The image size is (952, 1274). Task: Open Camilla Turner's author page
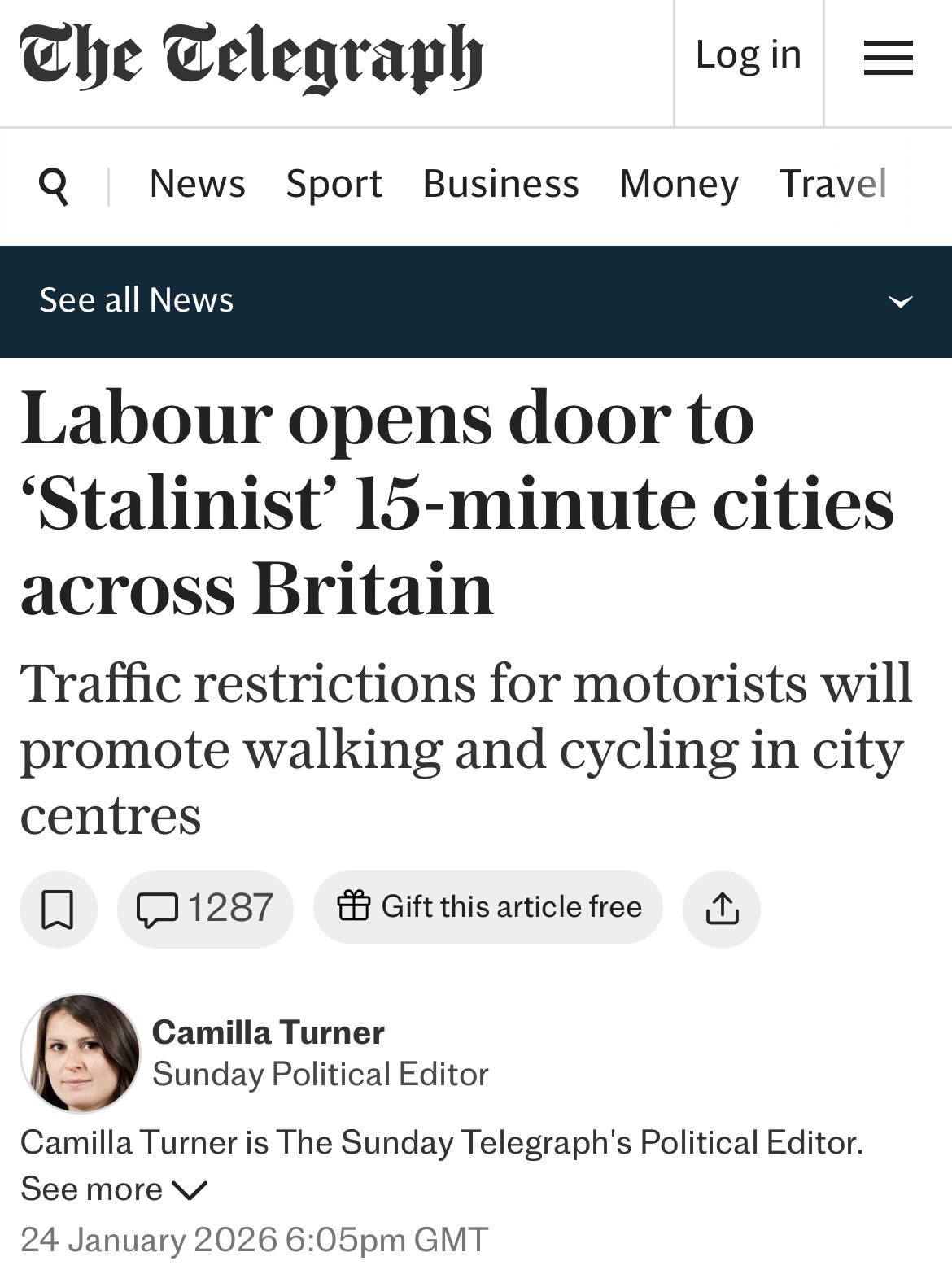click(268, 1032)
